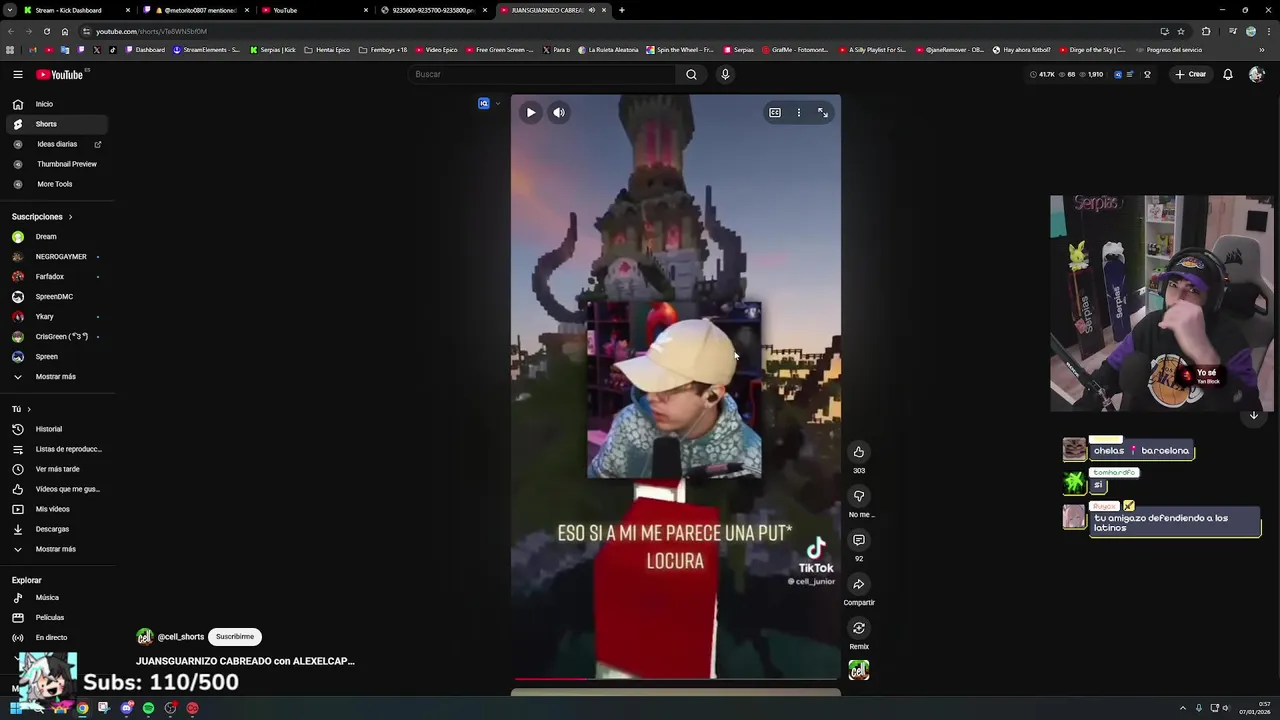Expand the Suscripciones section arrow
Screen dimensions: 1280x720
[70, 217]
